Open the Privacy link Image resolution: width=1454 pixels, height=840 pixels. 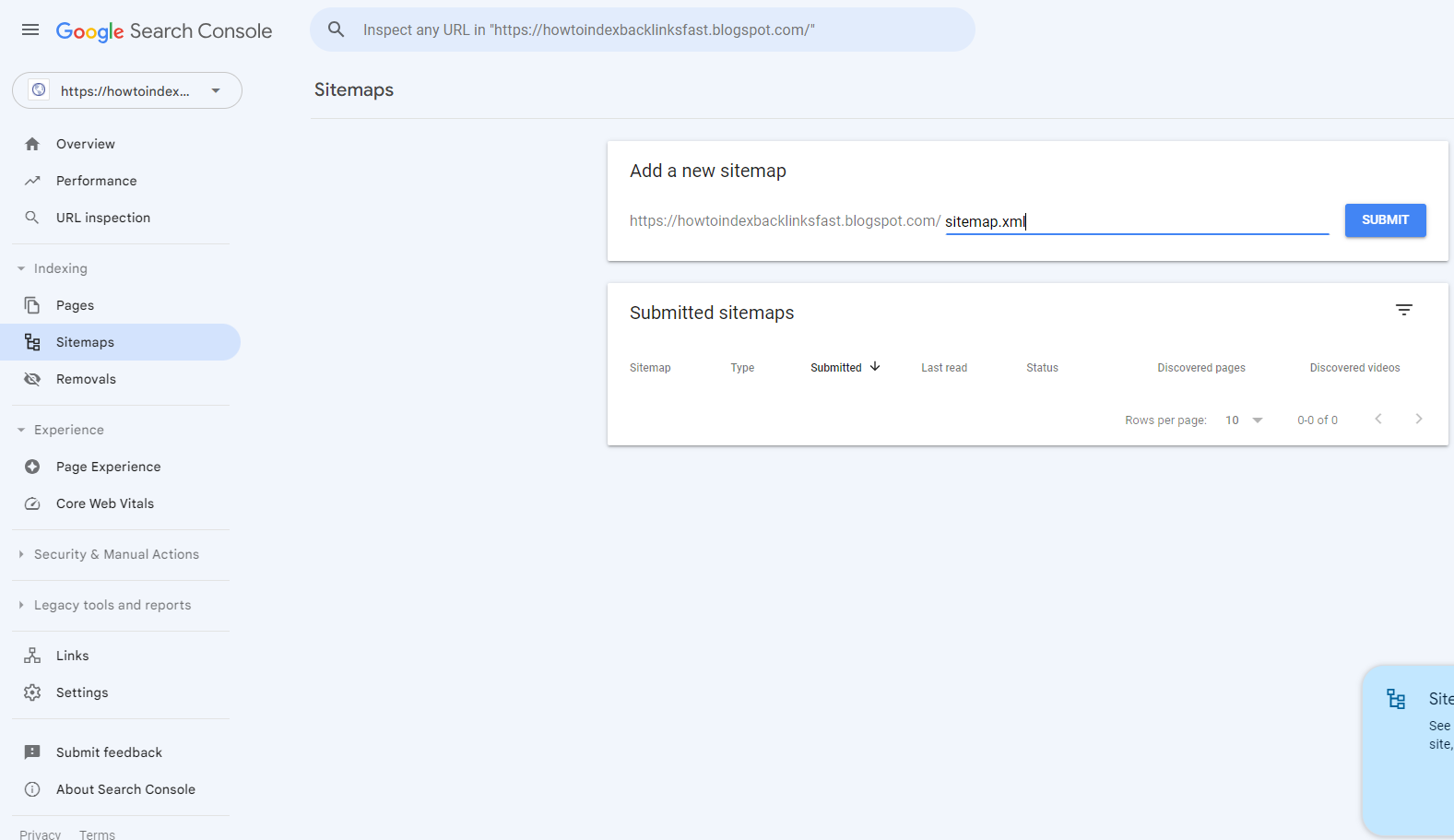pyautogui.click(x=41, y=834)
